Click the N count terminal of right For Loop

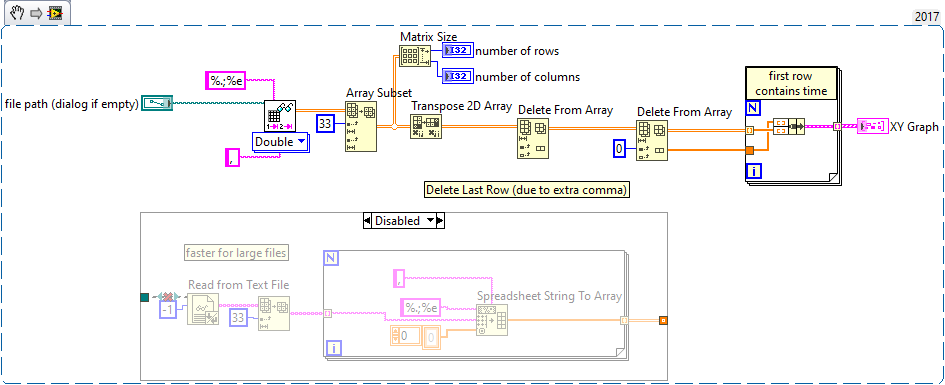pos(753,108)
